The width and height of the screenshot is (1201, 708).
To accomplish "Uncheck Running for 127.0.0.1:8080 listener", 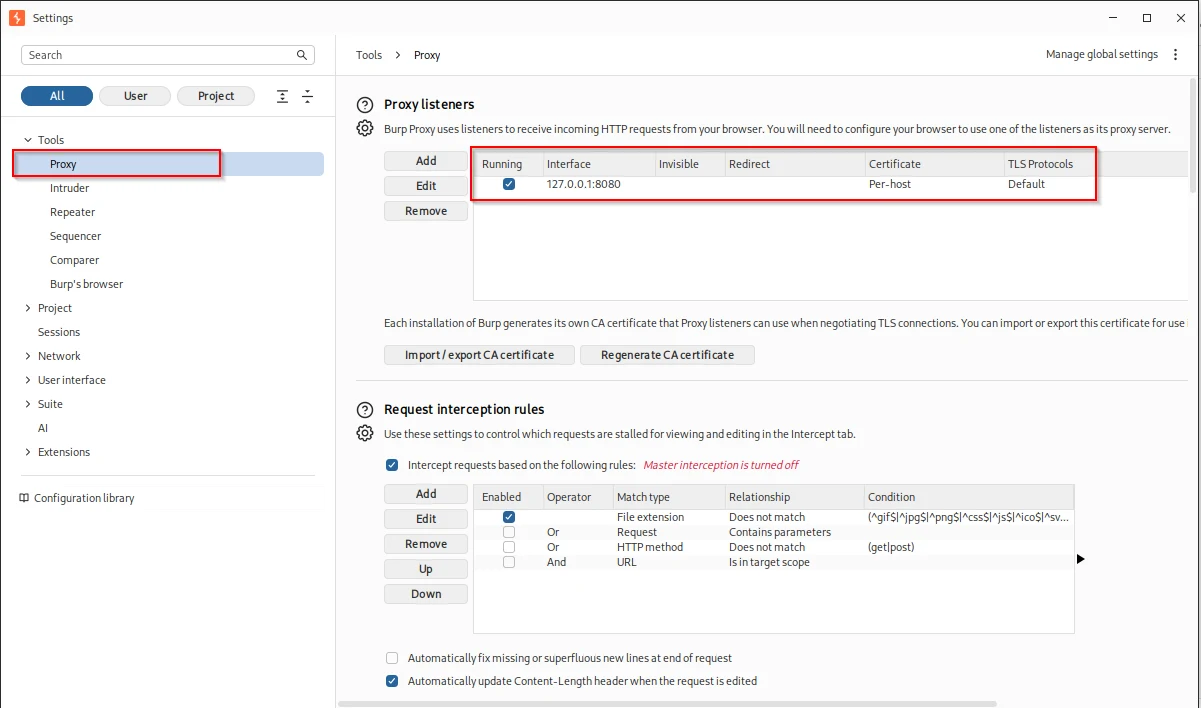I will click(x=509, y=184).
